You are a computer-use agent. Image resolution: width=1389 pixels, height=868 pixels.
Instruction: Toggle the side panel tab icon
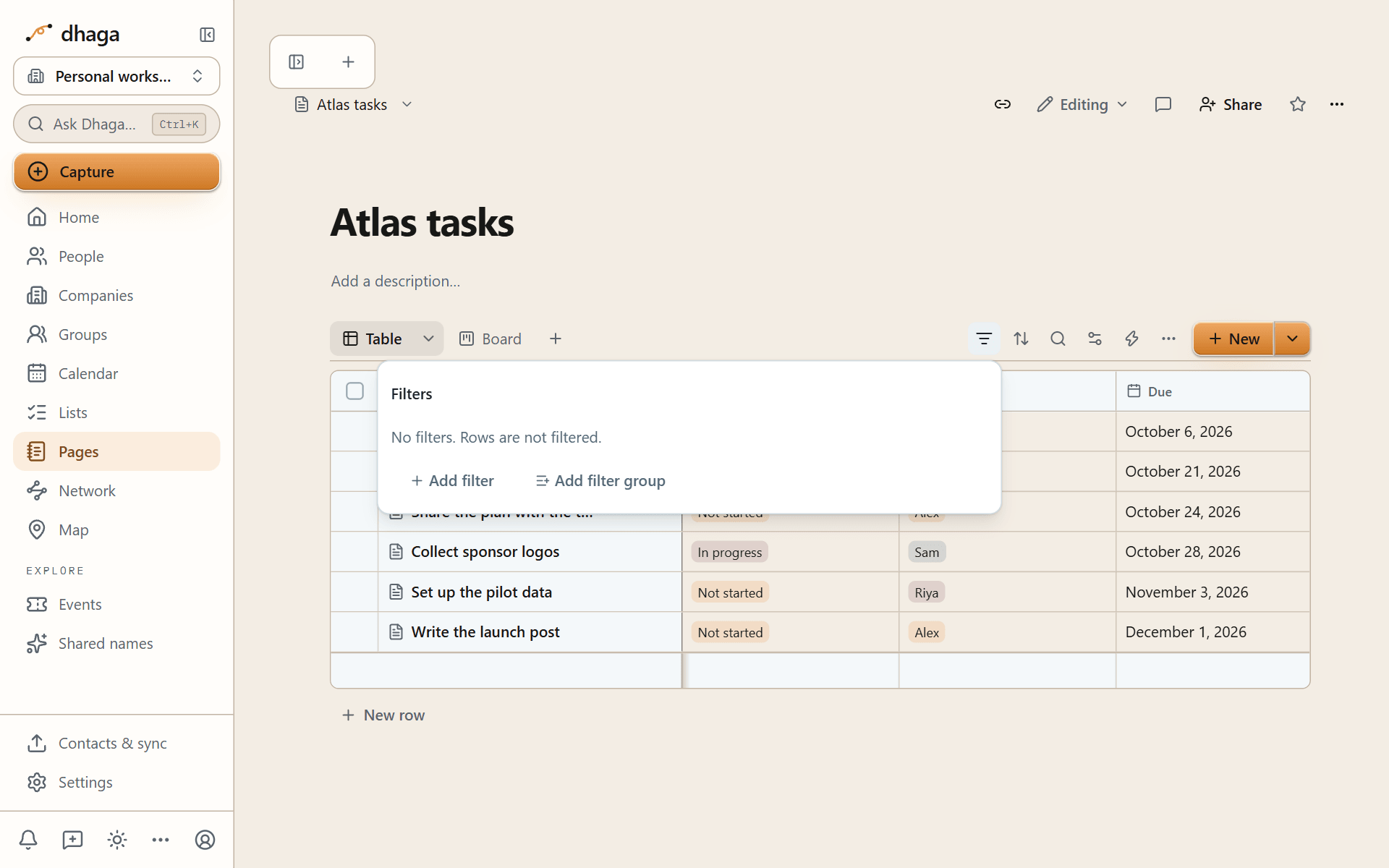click(x=297, y=62)
